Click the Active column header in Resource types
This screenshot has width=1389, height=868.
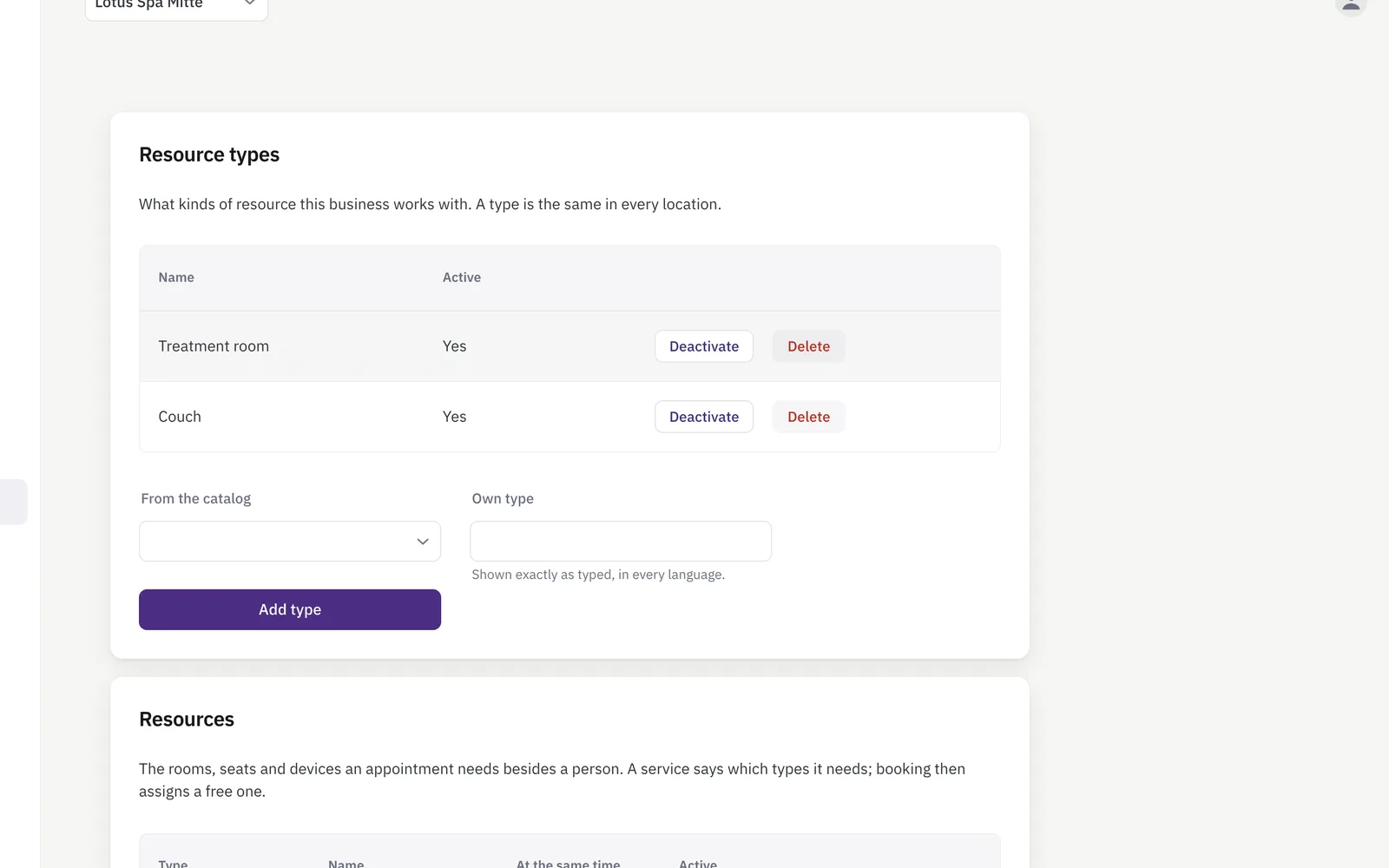(x=462, y=278)
